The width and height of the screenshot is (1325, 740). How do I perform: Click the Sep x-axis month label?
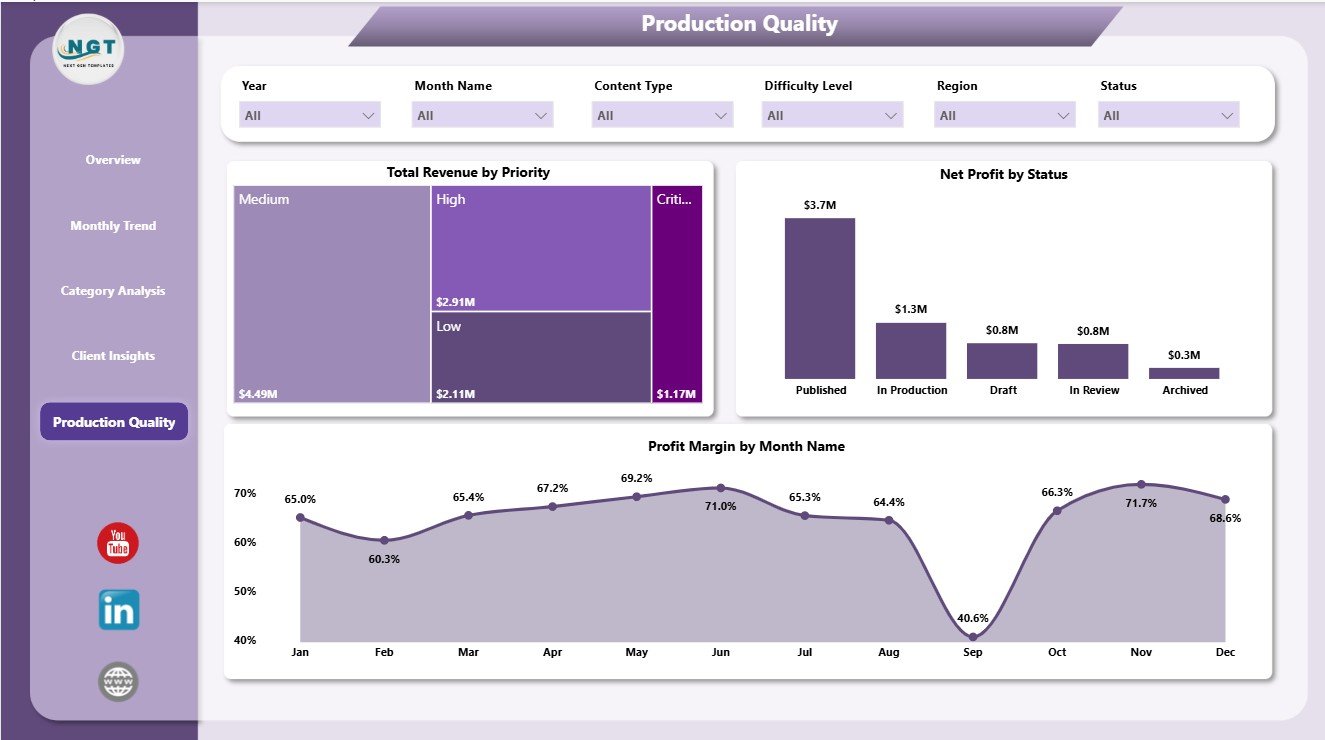click(x=973, y=652)
